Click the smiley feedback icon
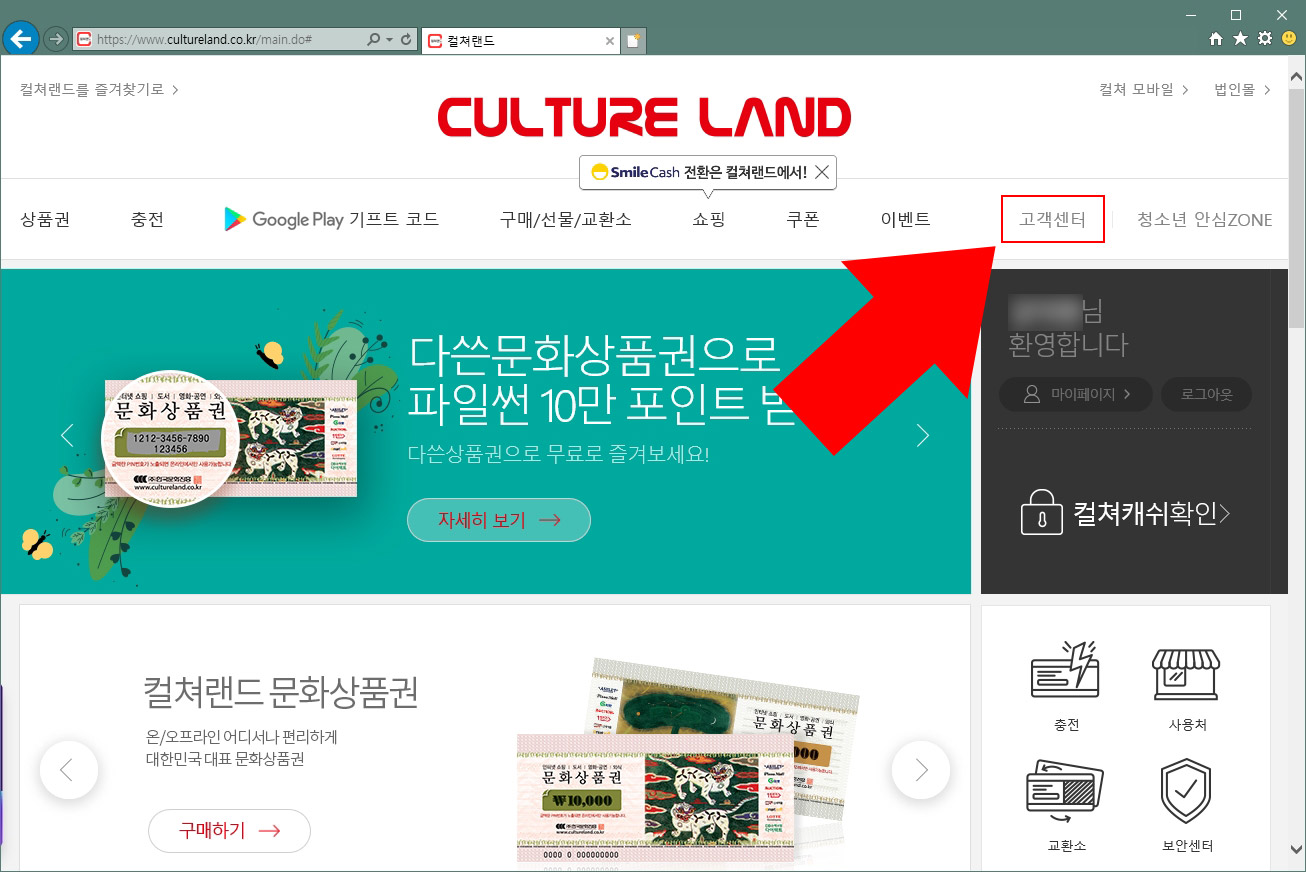 [x=1288, y=39]
